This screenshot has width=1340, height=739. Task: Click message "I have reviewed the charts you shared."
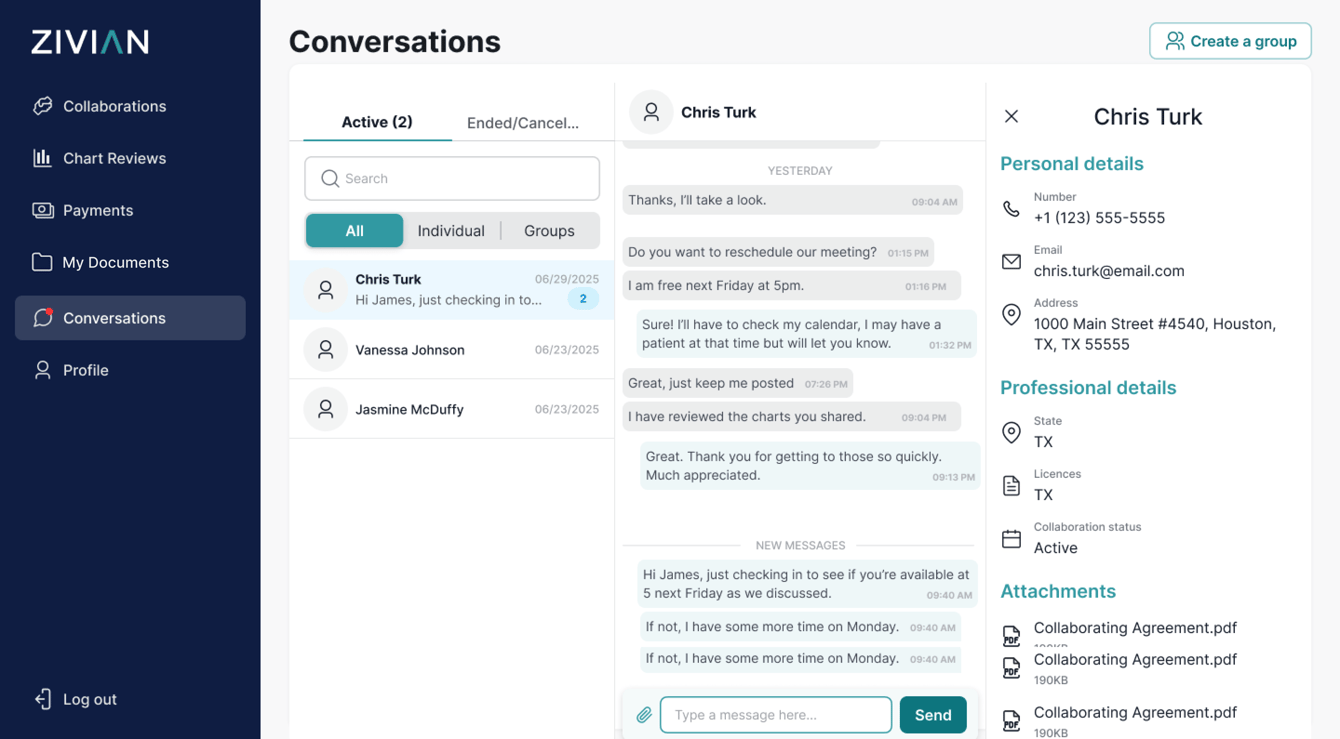click(791, 416)
